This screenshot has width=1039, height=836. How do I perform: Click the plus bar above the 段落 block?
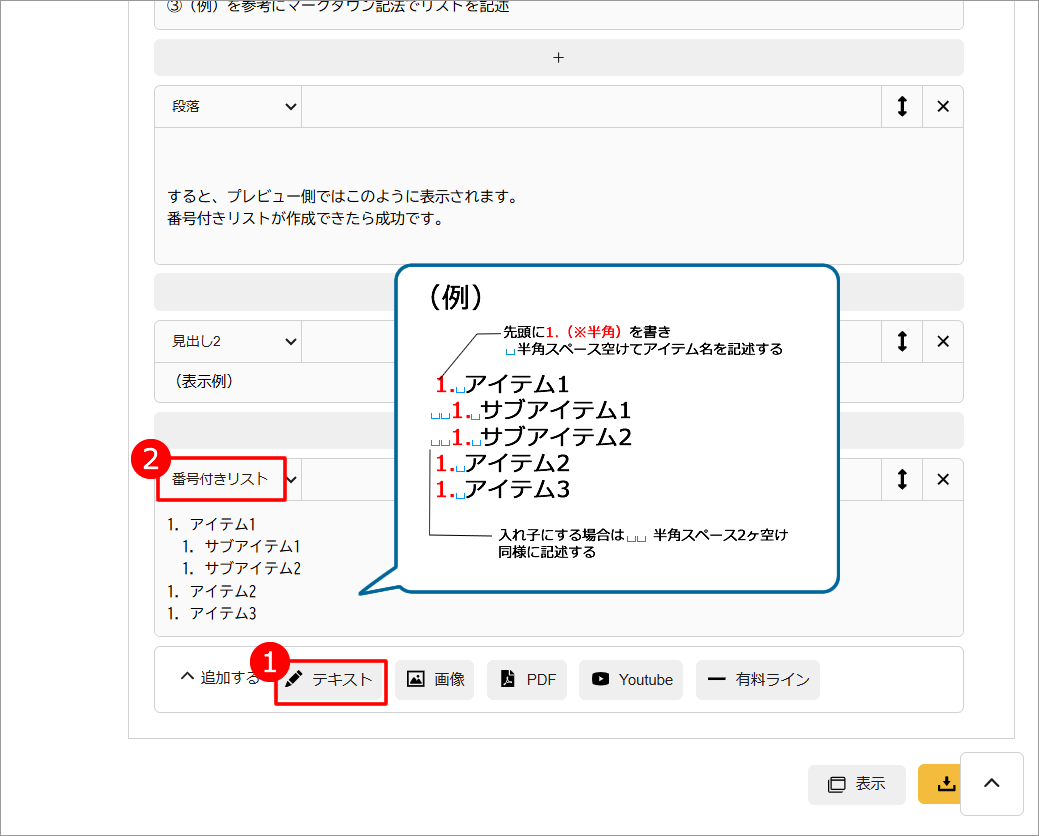click(558, 58)
